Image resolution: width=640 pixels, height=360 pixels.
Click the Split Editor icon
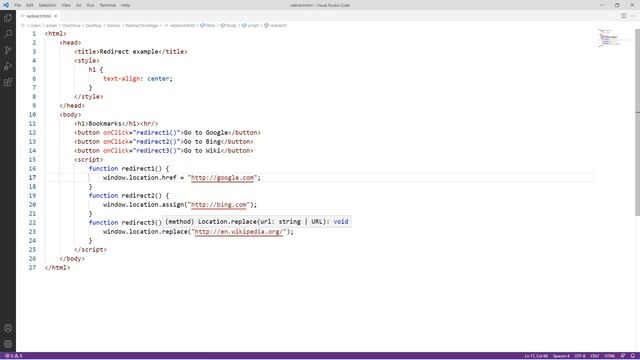(x=624, y=16)
